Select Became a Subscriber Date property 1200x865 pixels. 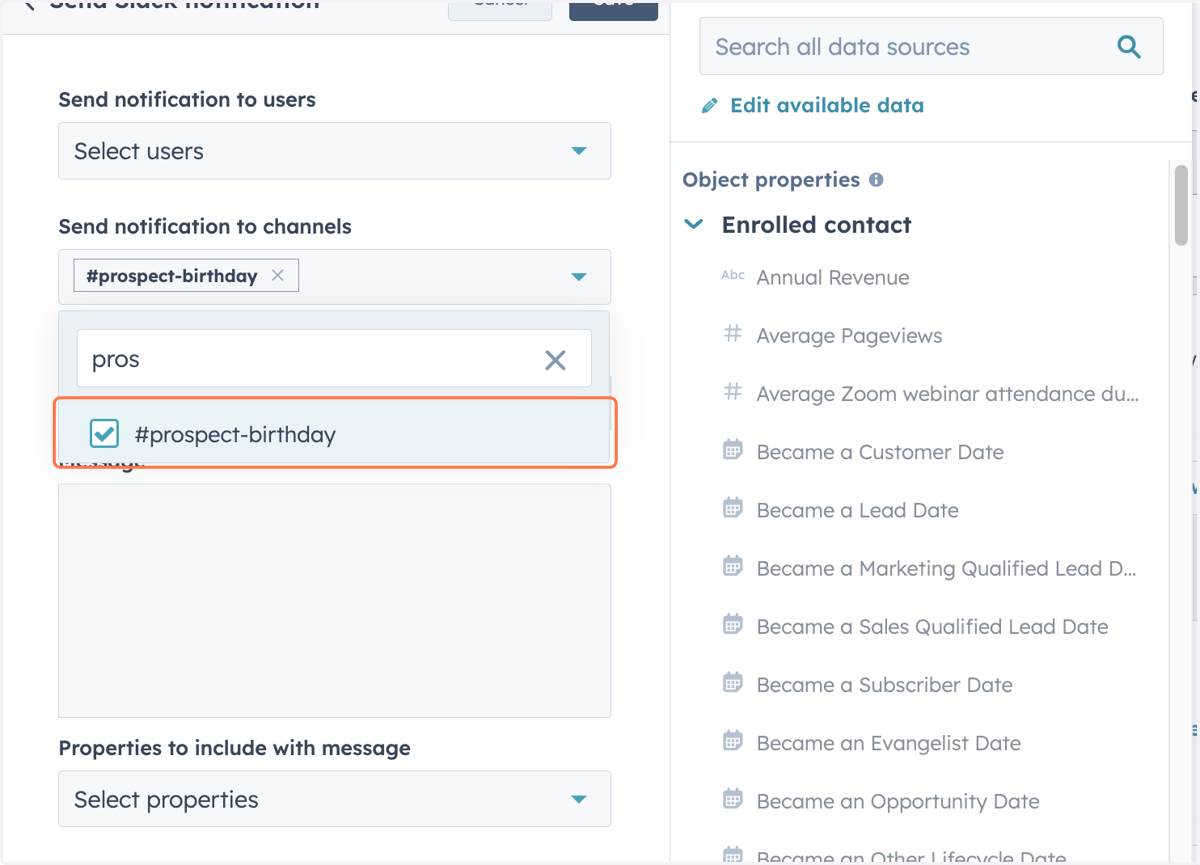point(884,685)
